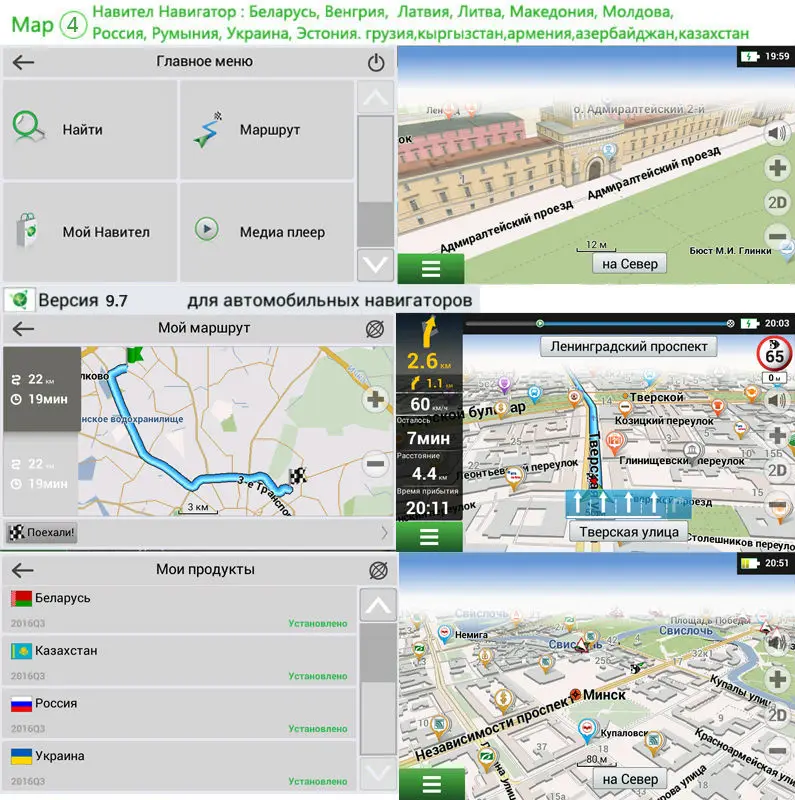Select the Беларусь product row
The height and width of the screenshot is (800, 795).
179,610
